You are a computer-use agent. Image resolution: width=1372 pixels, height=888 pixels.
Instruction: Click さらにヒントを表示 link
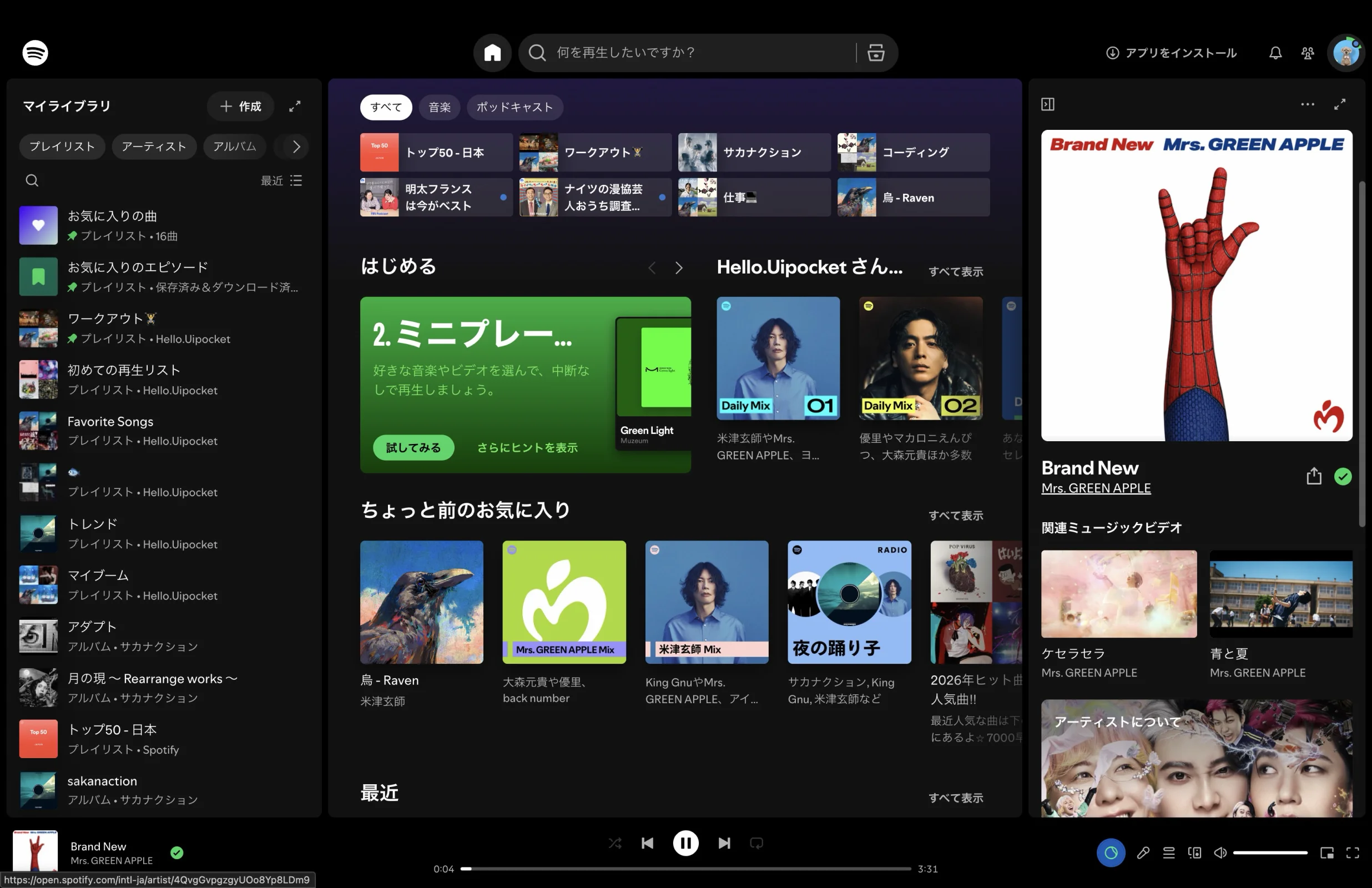point(527,447)
